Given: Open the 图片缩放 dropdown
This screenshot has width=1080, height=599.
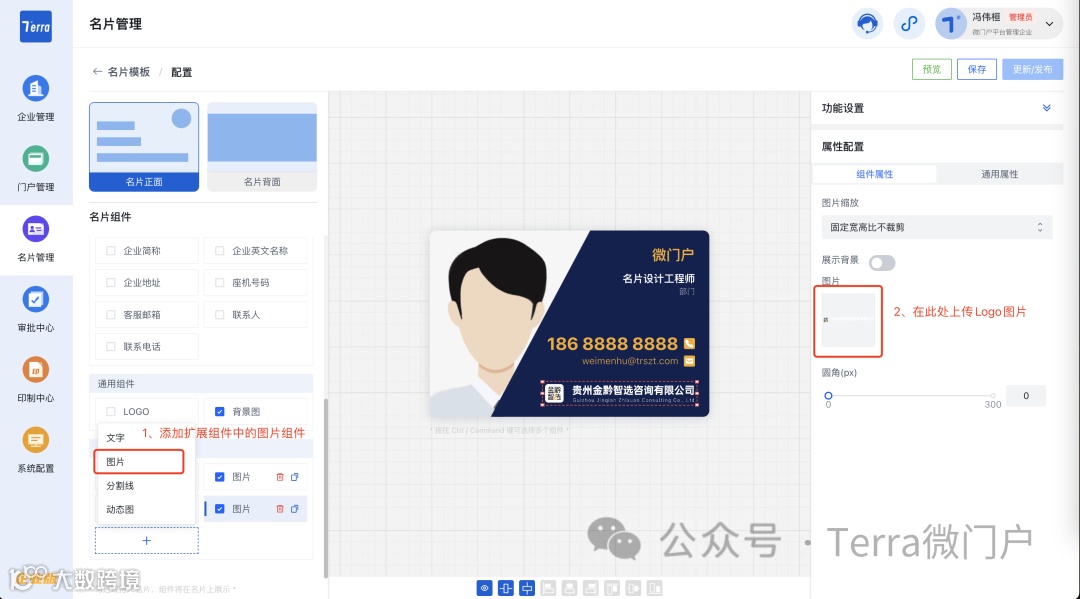Looking at the screenshot, I should point(937,227).
